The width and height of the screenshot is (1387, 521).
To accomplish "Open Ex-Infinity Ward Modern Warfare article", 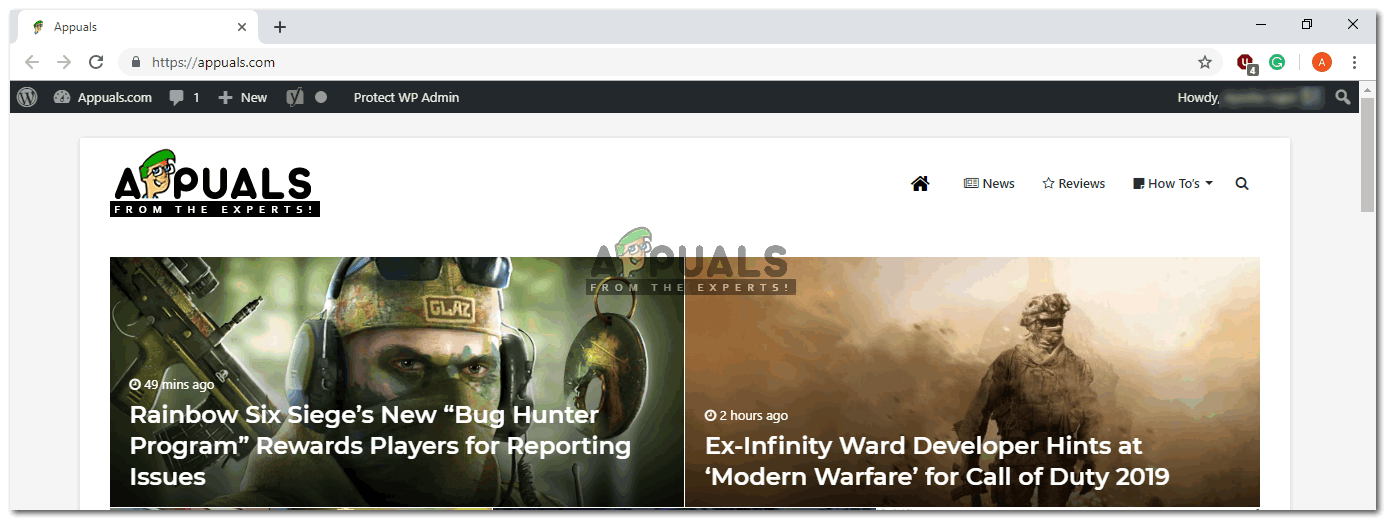I will point(937,461).
